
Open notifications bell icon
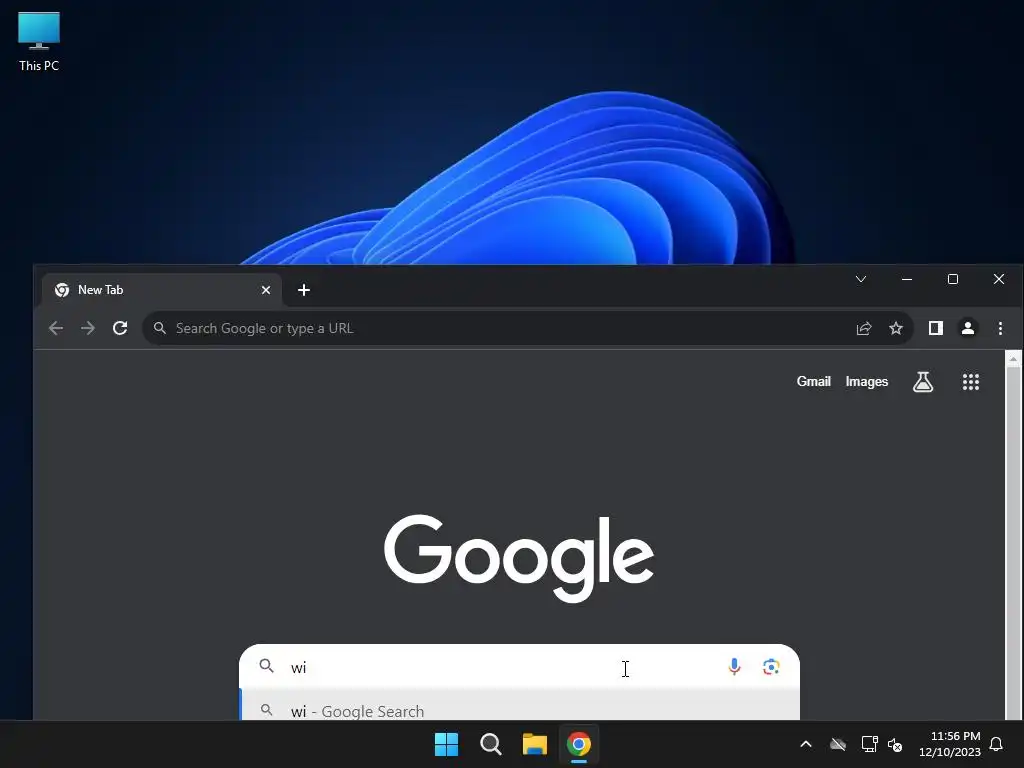pos(997,744)
